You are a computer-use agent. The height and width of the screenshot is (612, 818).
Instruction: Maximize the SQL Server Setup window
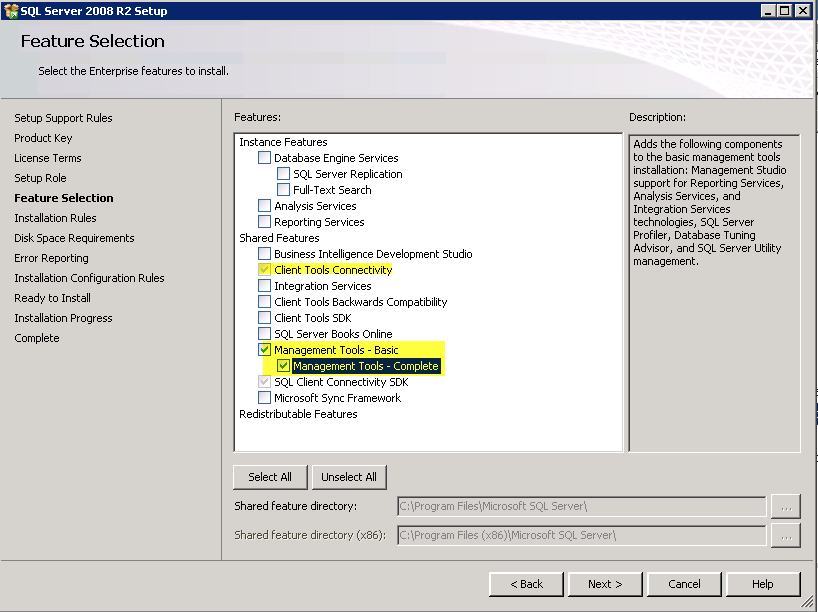[x=785, y=10]
